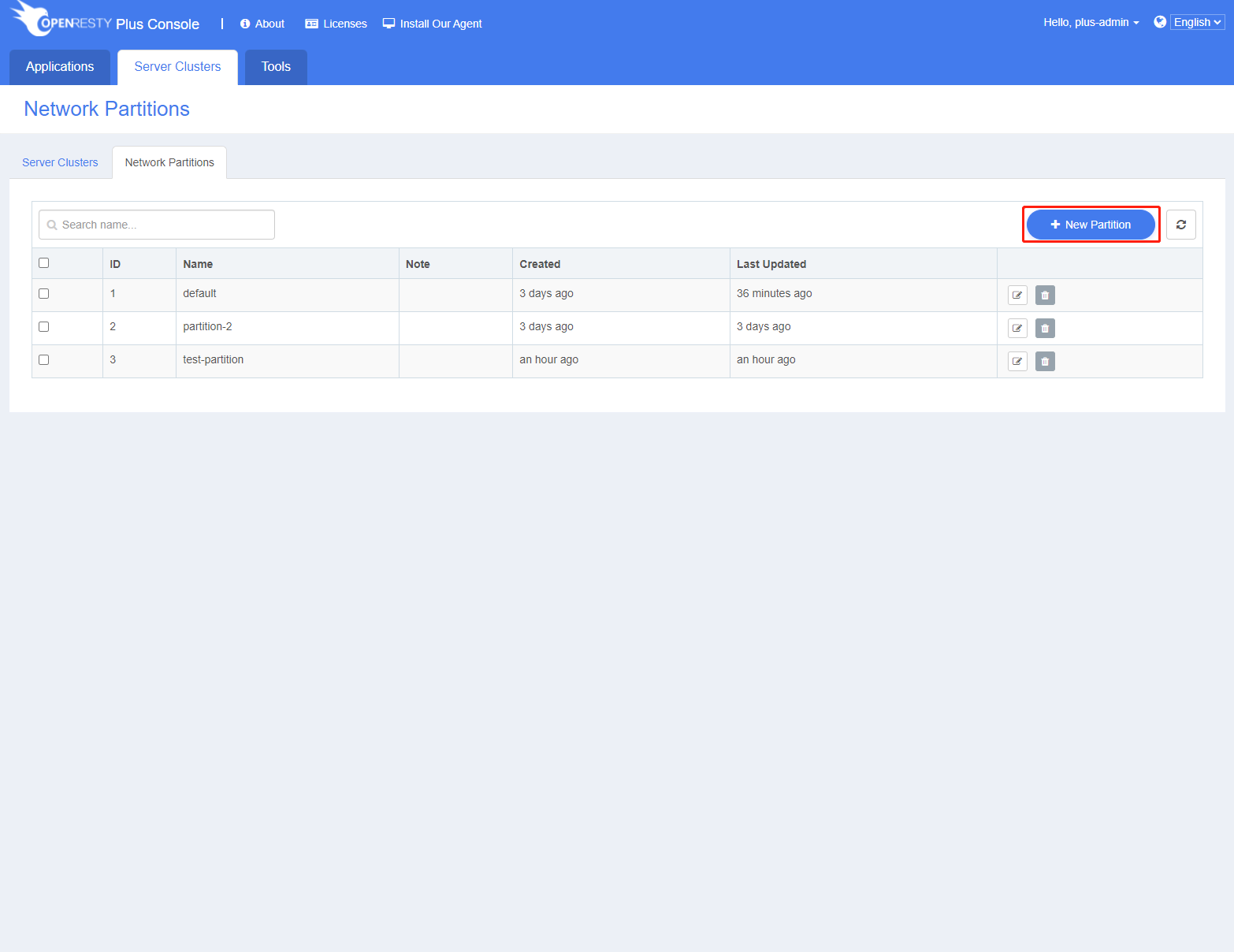Edit the test-partition row
1234x952 pixels.
[1017, 362]
